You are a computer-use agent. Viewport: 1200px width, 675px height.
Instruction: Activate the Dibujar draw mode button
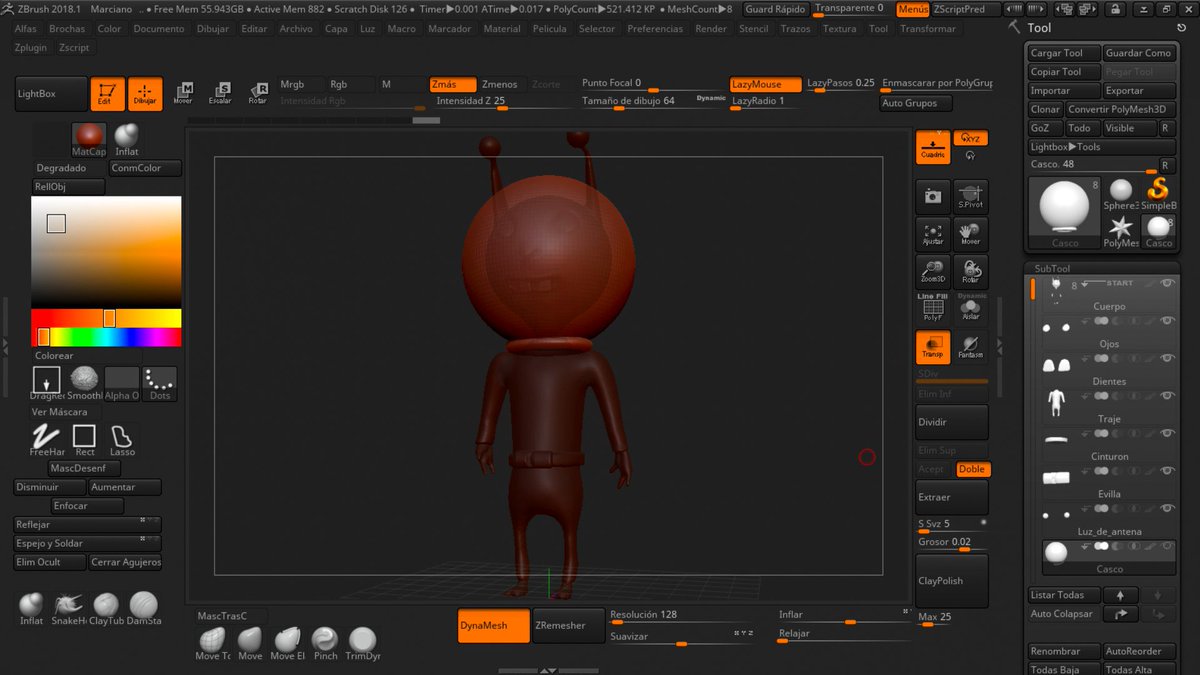click(145, 93)
